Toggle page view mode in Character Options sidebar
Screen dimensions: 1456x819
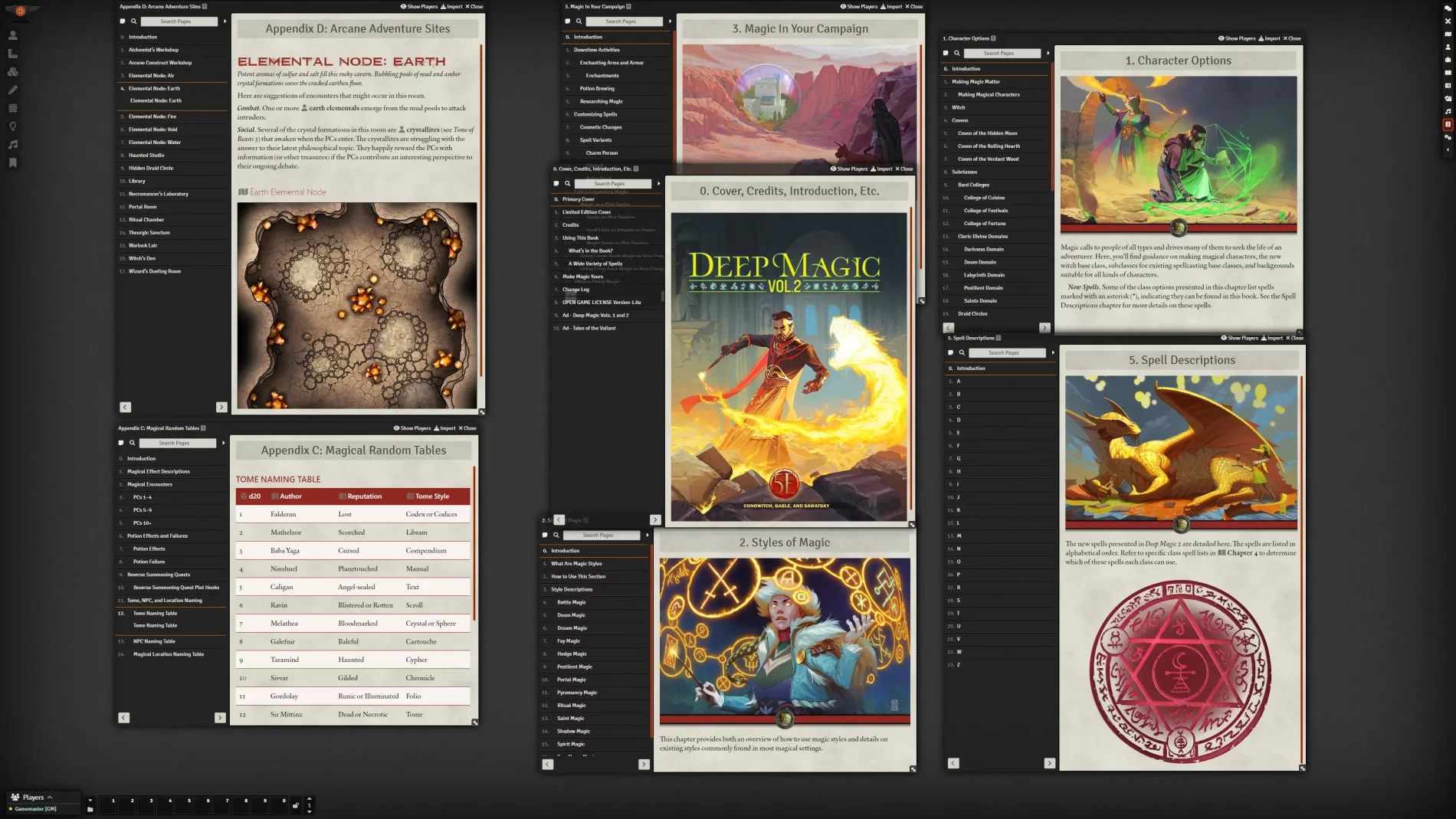pyautogui.click(x=945, y=53)
